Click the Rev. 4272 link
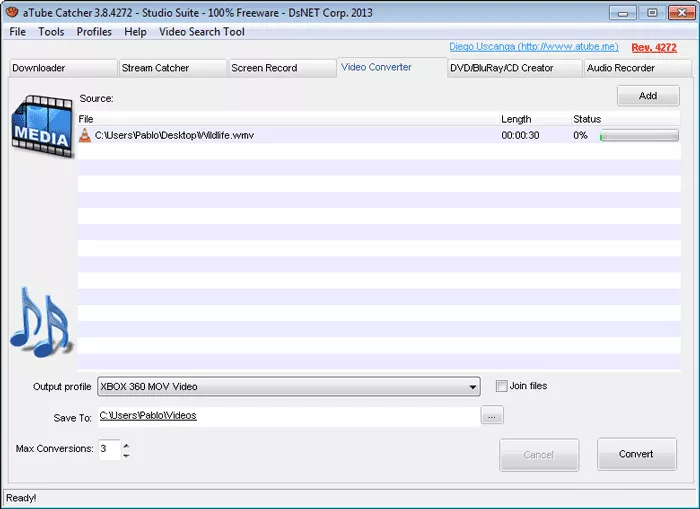 click(654, 47)
